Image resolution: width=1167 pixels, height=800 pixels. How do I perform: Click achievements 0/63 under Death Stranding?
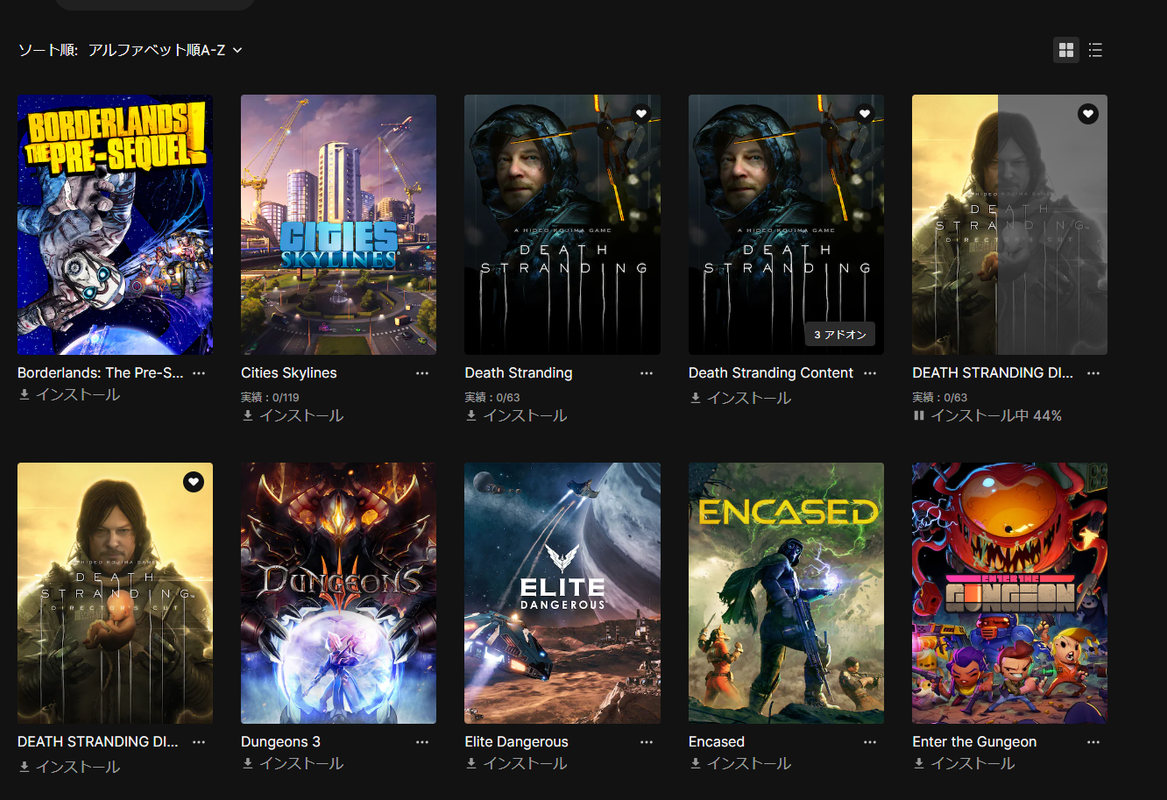click(x=493, y=397)
